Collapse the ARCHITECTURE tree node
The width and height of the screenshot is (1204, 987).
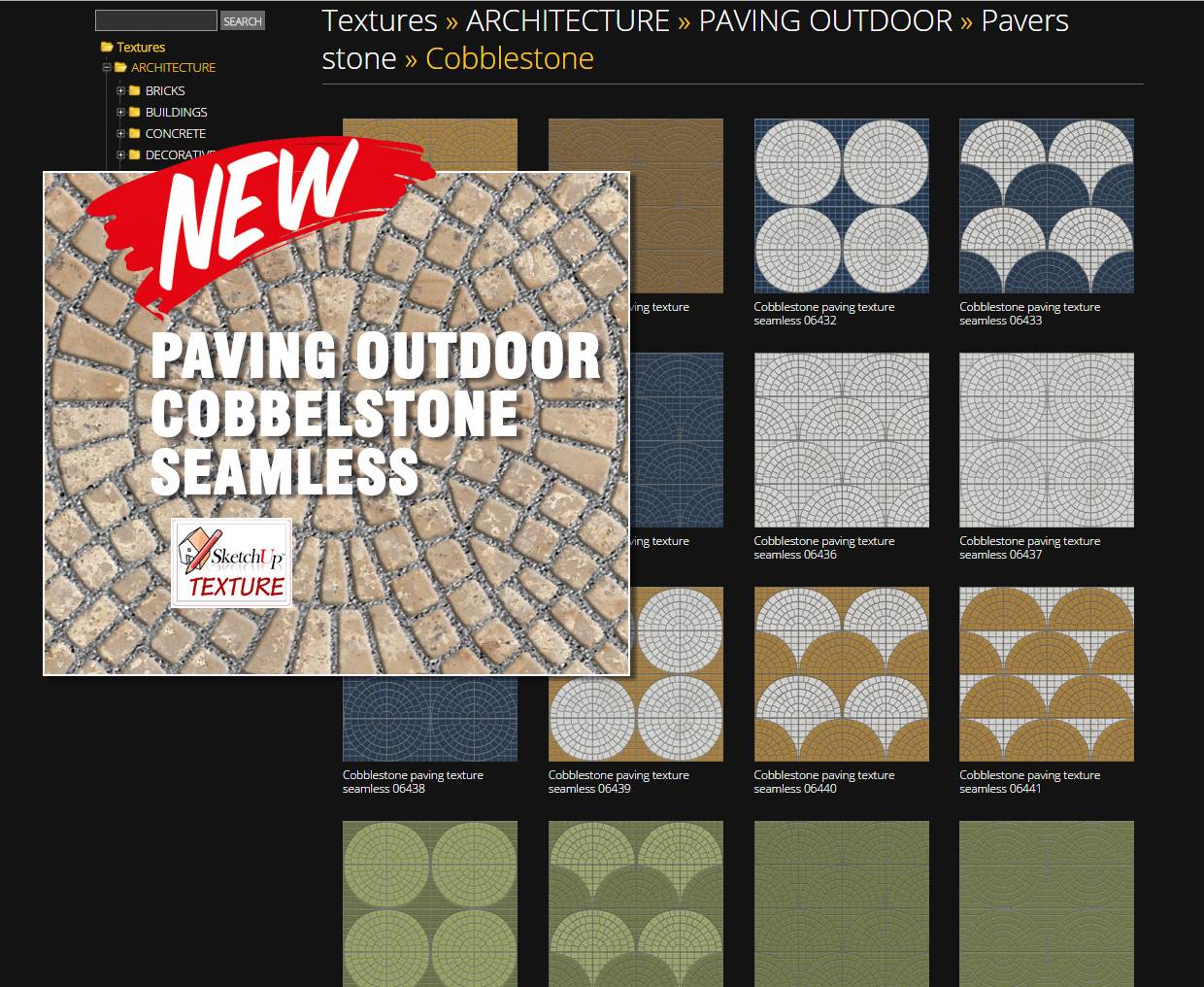pos(106,67)
